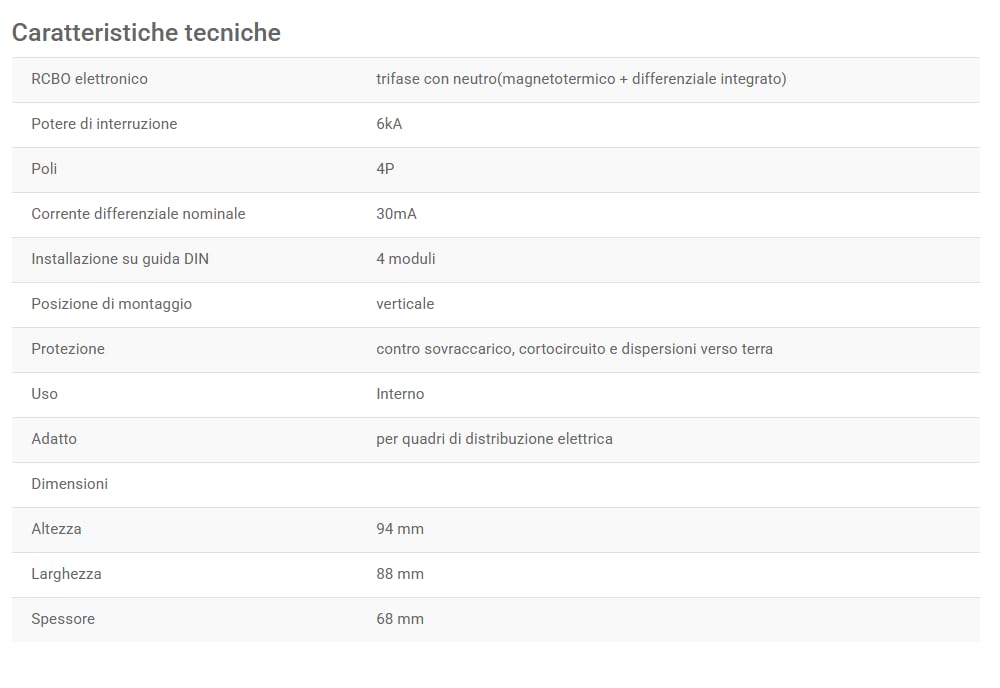The image size is (1000, 688).
Task: Select the Poli row label
Action: tap(44, 169)
